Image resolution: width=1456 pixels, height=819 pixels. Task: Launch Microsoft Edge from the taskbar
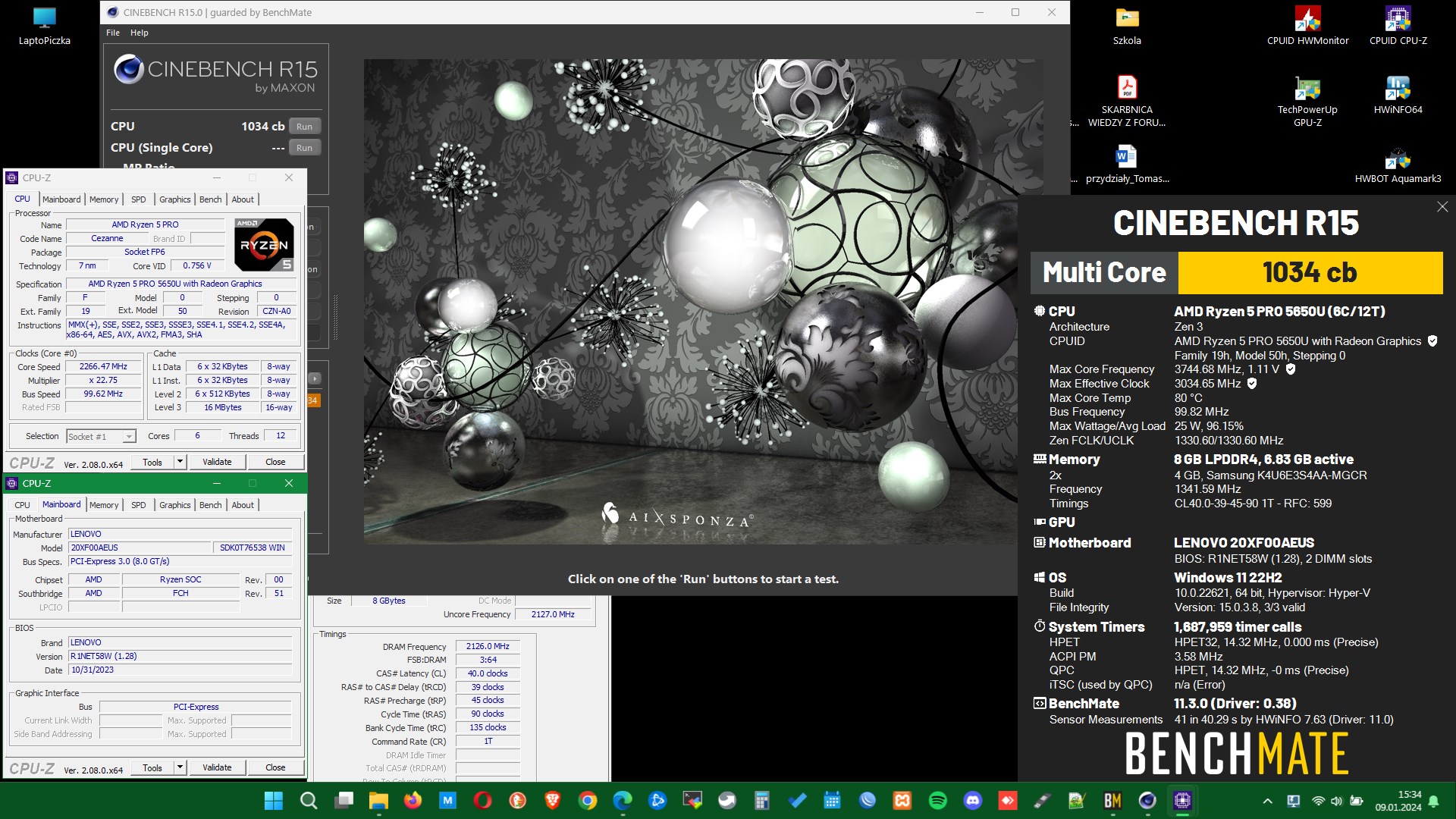[x=623, y=801]
